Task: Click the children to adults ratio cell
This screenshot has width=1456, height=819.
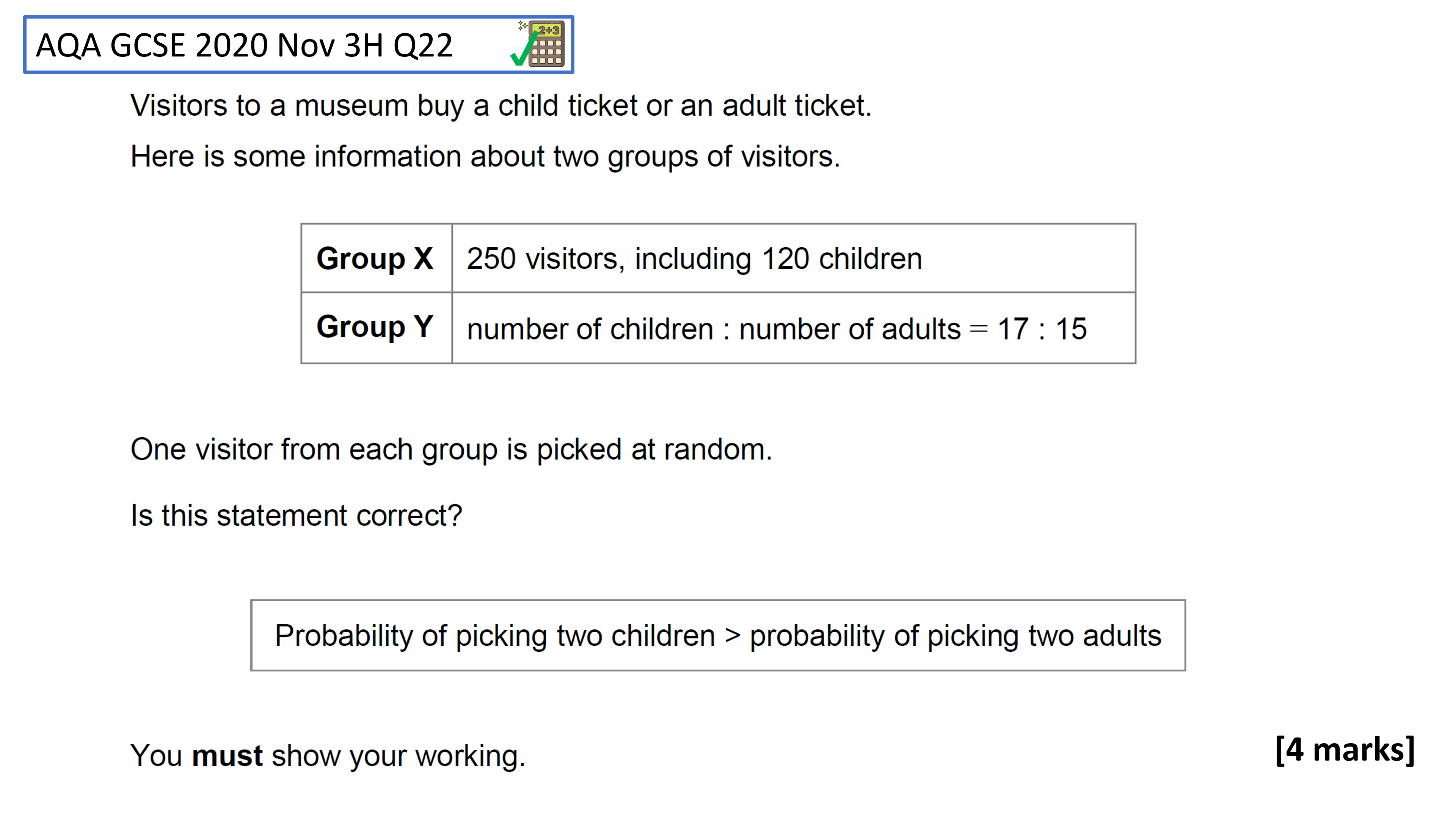Action: tap(794, 328)
